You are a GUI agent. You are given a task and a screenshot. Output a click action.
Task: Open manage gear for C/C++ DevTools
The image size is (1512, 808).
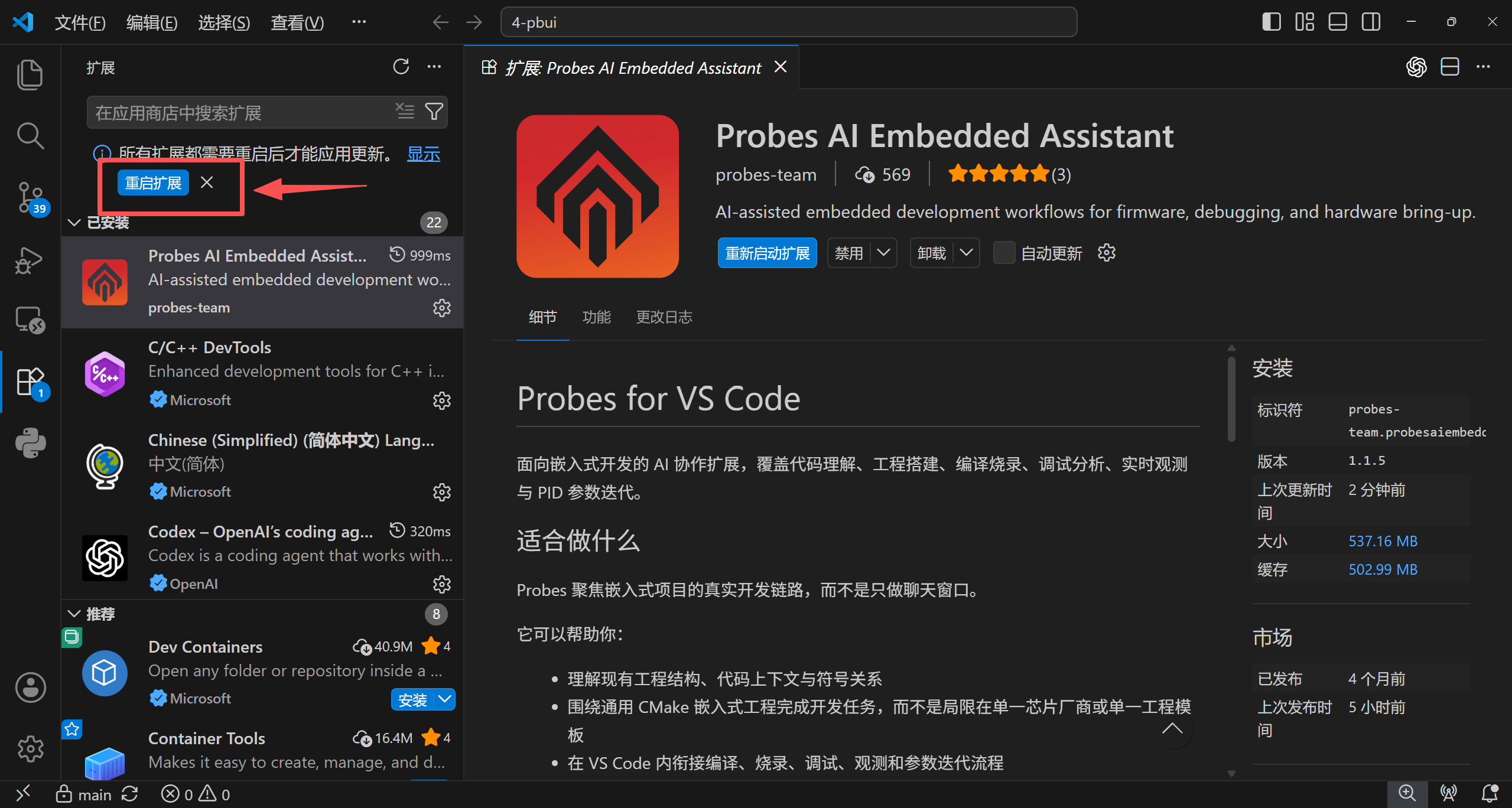pos(442,400)
